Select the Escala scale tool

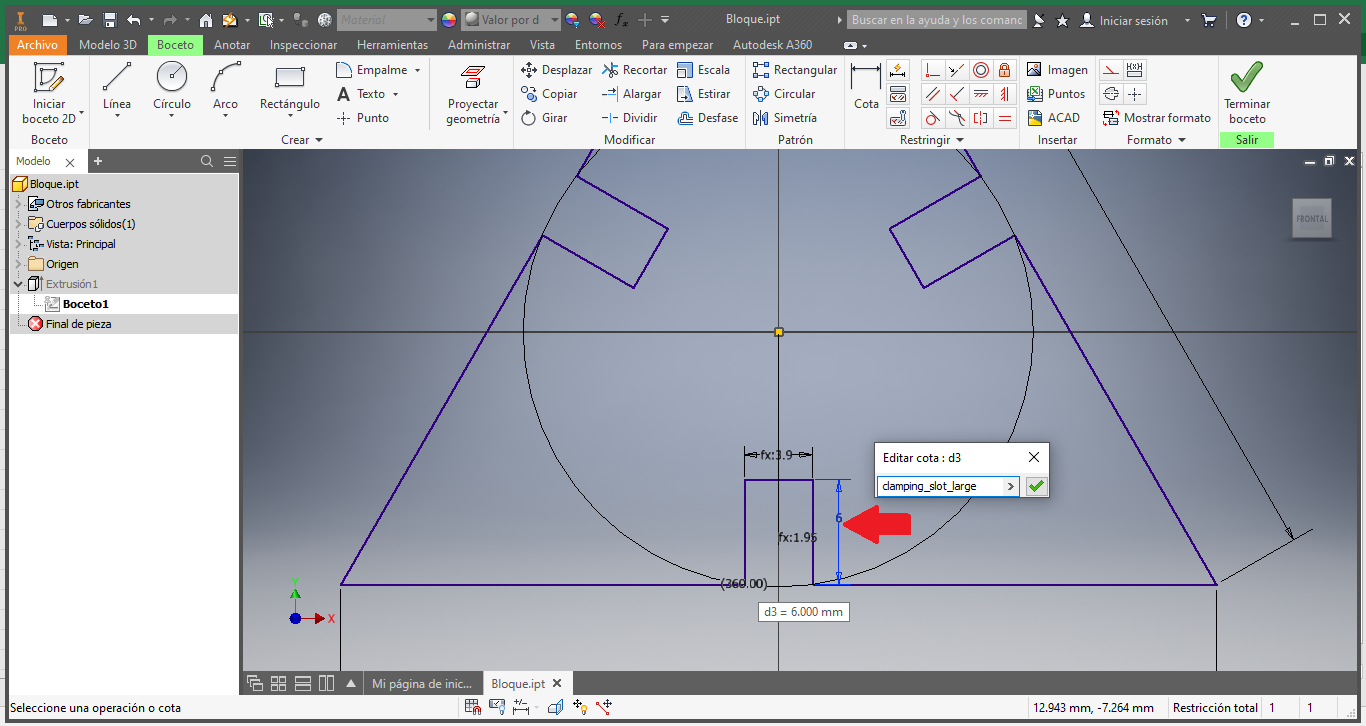703,70
